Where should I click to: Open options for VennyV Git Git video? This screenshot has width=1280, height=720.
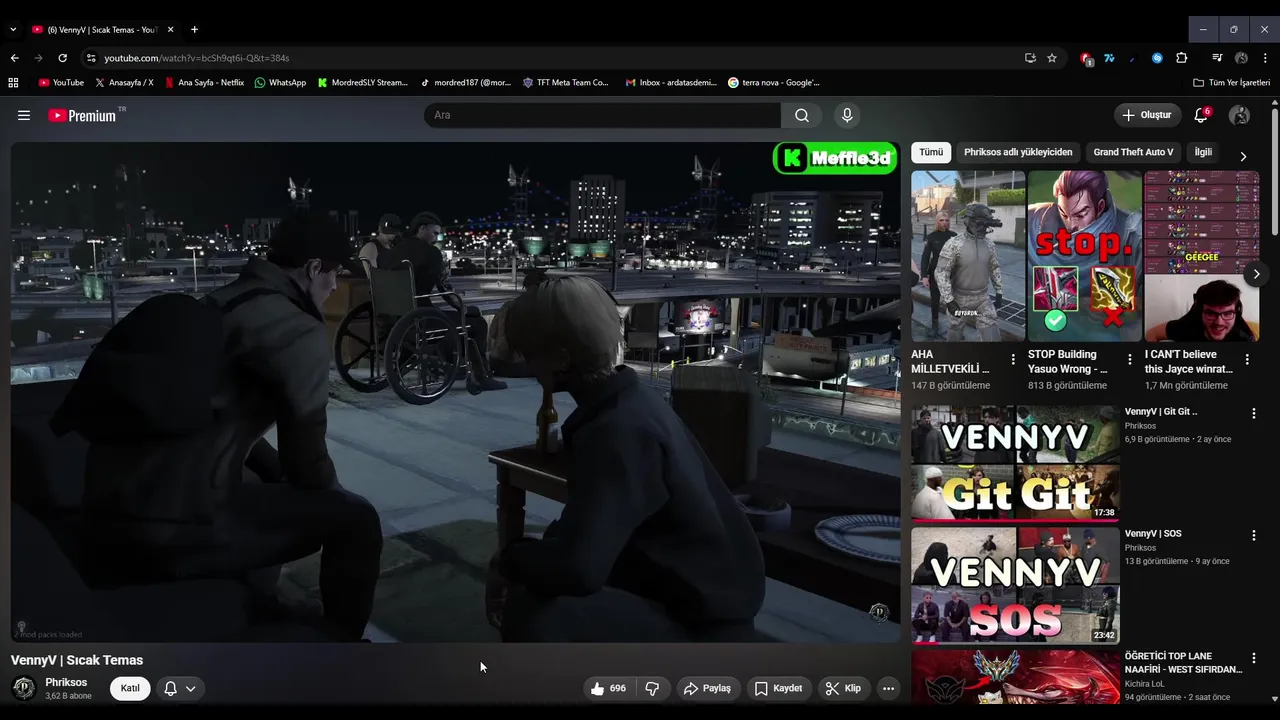click(1253, 413)
